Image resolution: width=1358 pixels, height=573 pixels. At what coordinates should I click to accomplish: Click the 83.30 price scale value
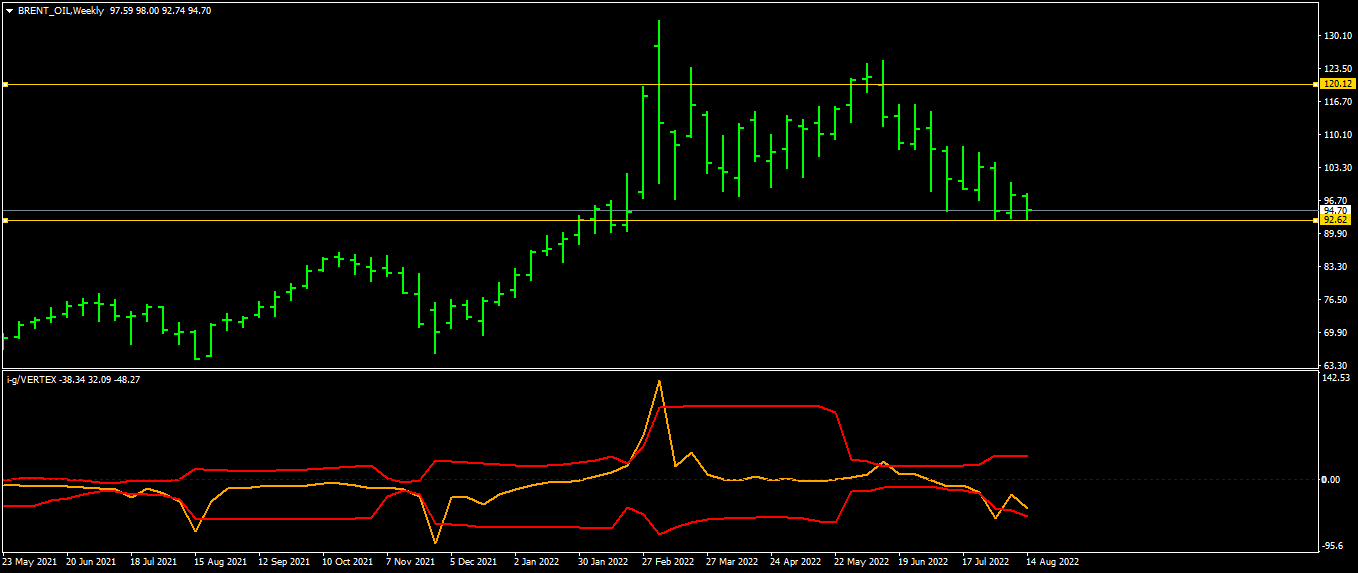[1336, 267]
